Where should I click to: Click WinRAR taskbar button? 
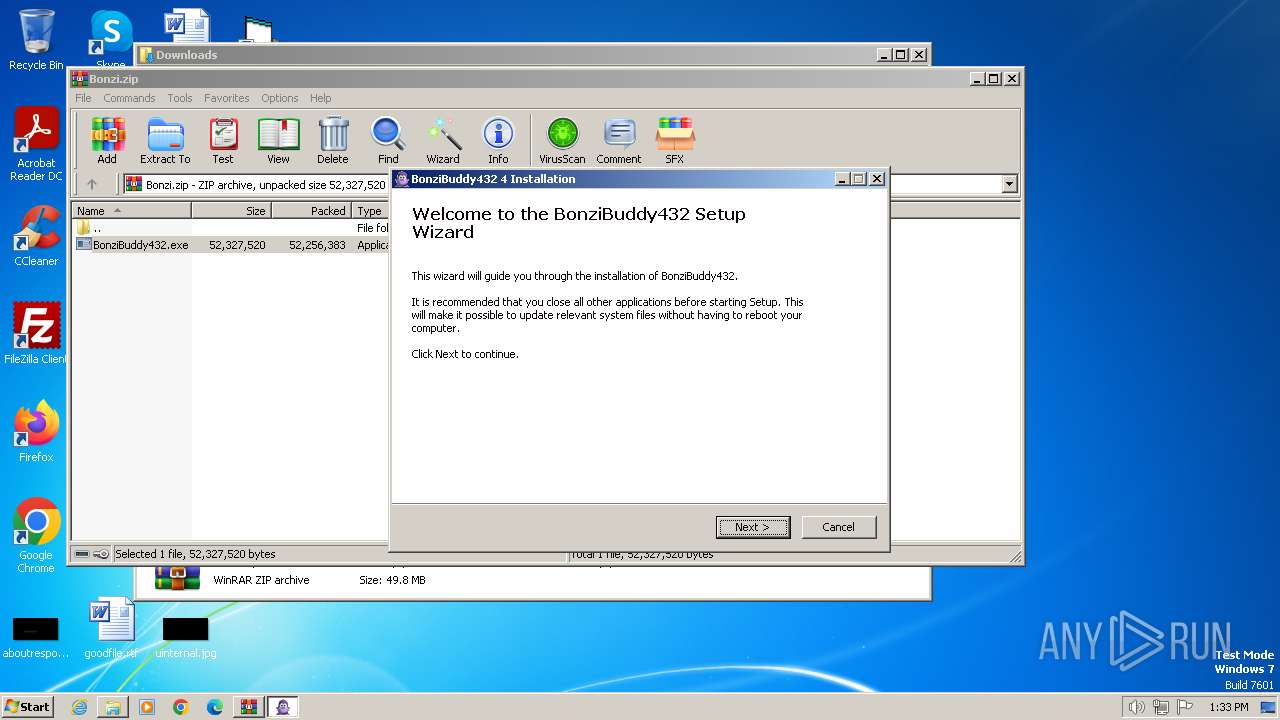click(x=248, y=707)
